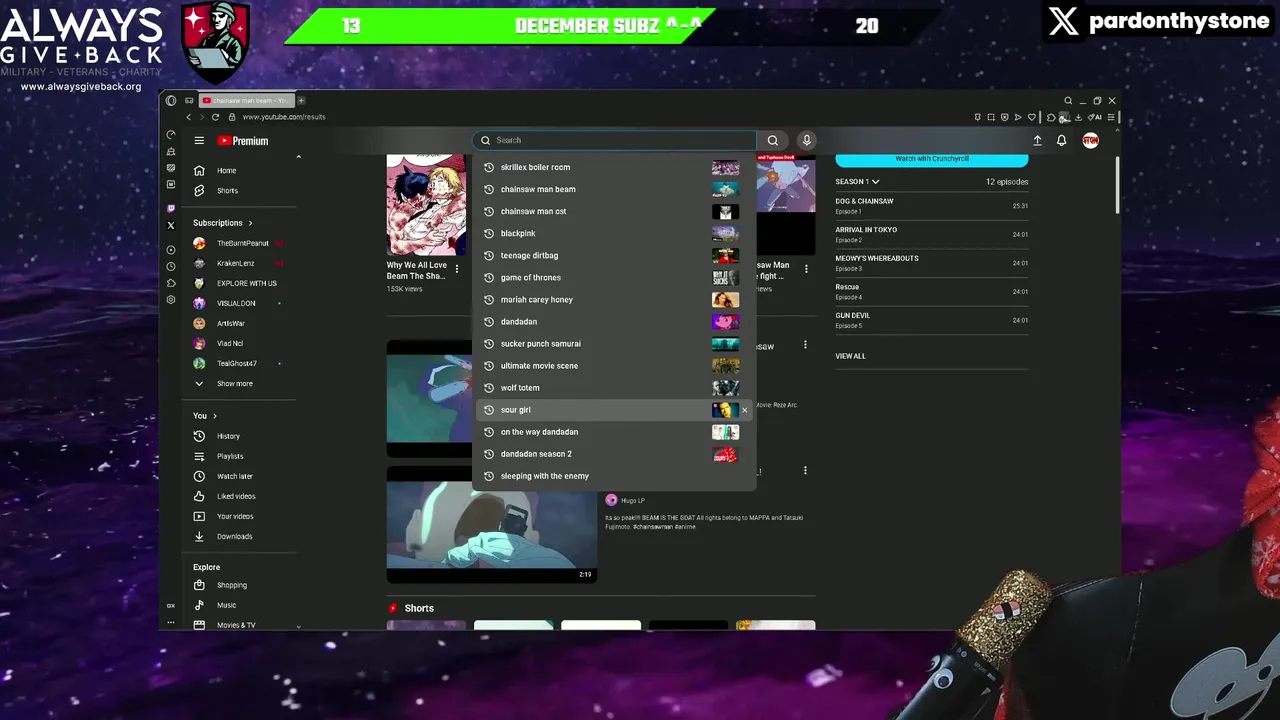The image size is (1280, 720).
Task: Click inside the YouTube search field
Action: [x=615, y=141]
